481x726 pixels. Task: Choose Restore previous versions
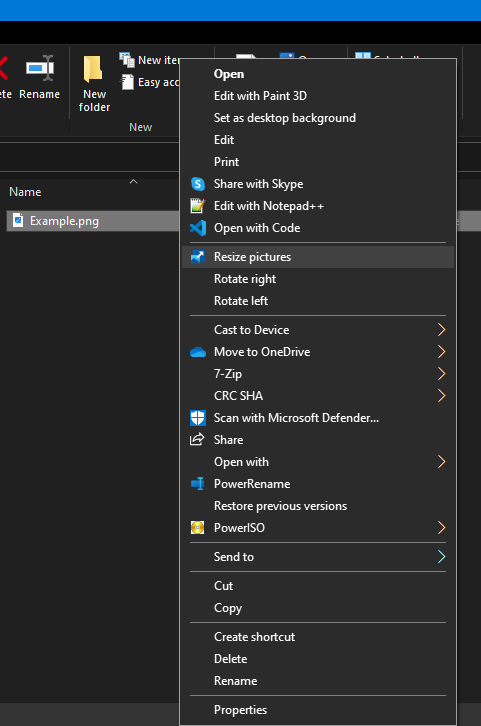318,506
